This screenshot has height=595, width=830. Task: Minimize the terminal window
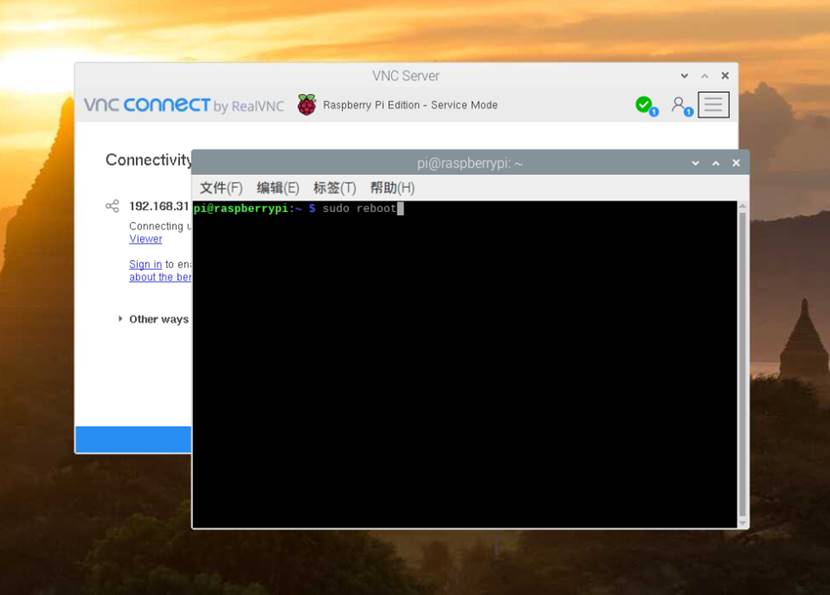(696, 163)
